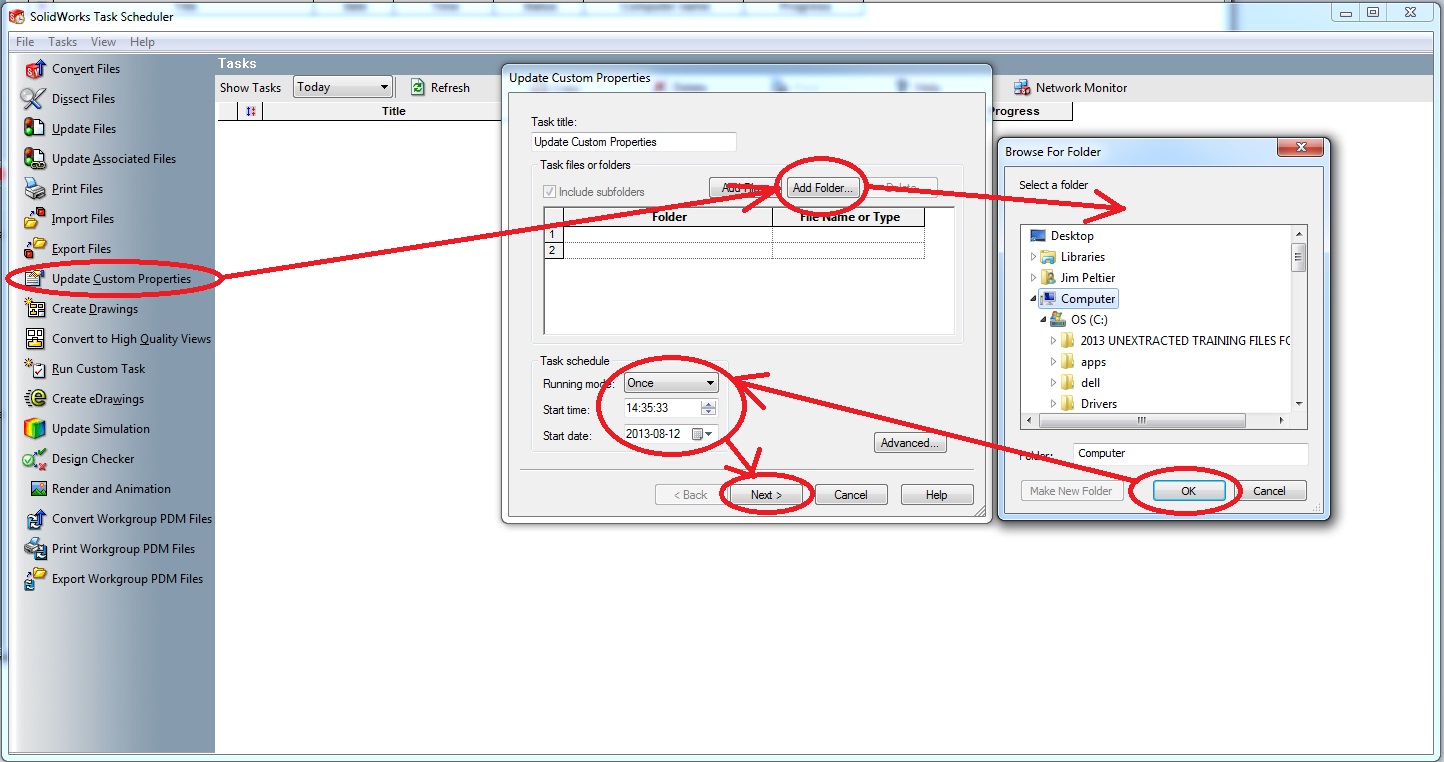The width and height of the screenshot is (1444, 762).
Task: Open the Start date dropdown arrow
Action: pyautogui.click(x=710, y=434)
